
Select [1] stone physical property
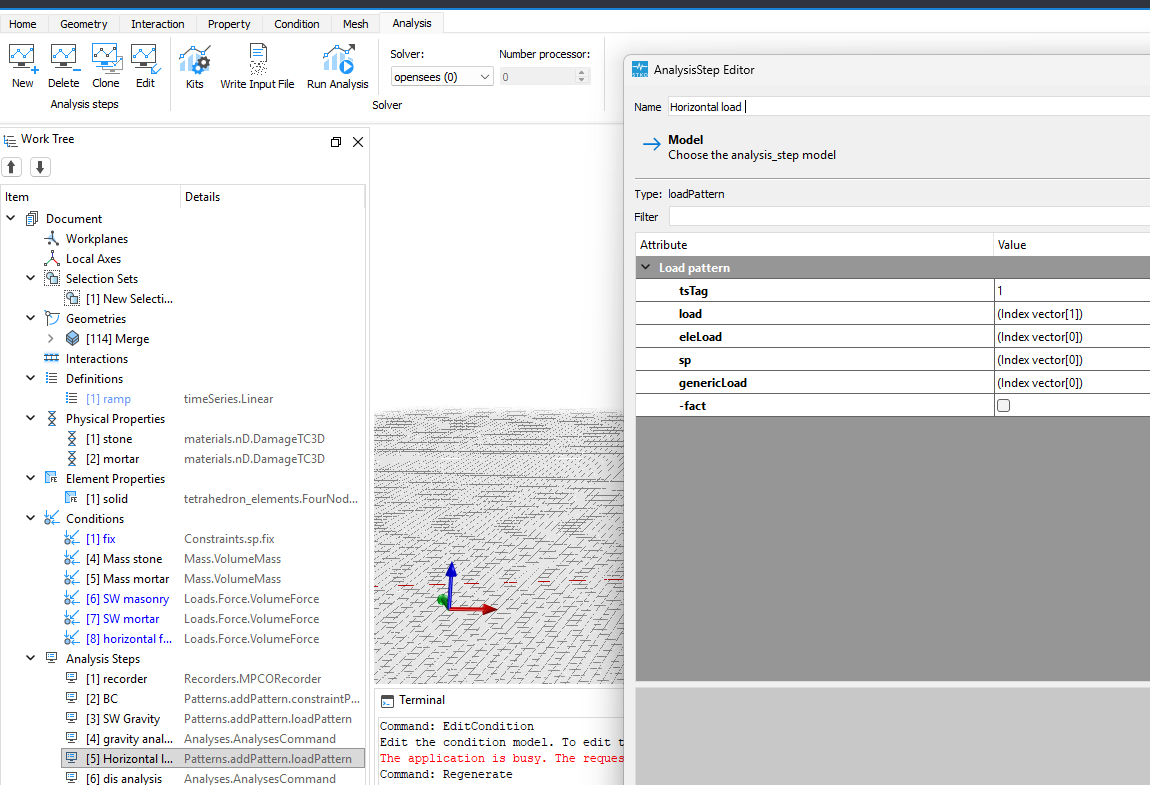[109, 439]
